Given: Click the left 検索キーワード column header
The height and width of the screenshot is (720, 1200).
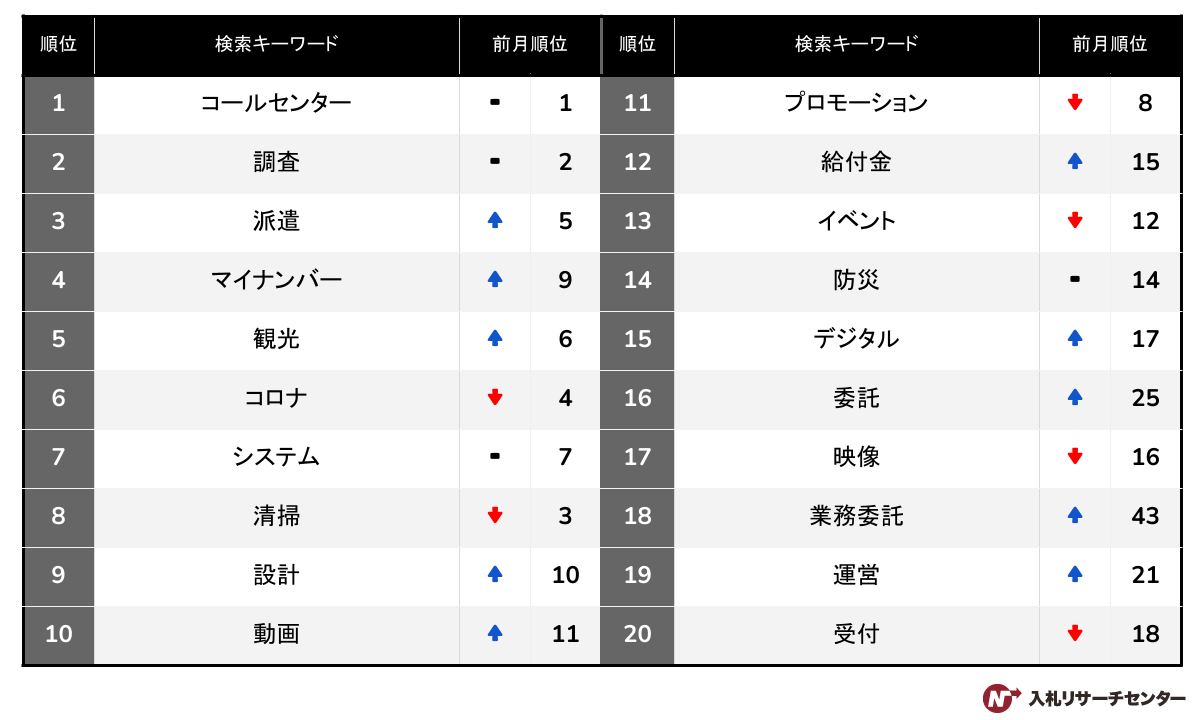Looking at the screenshot, I should point(276,44).
